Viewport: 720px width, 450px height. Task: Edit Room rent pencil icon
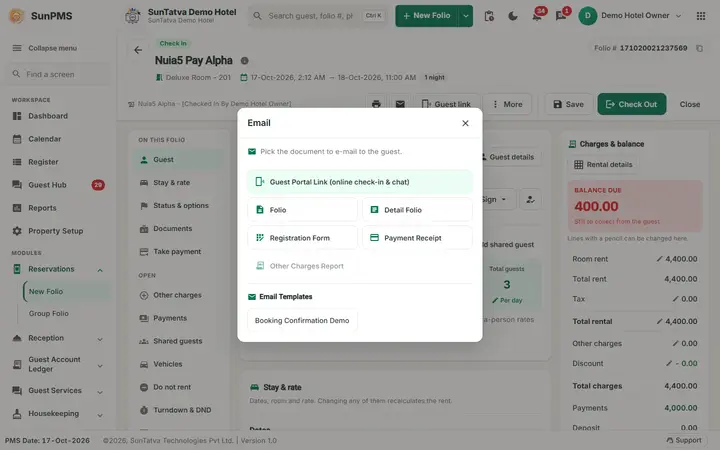659,259
